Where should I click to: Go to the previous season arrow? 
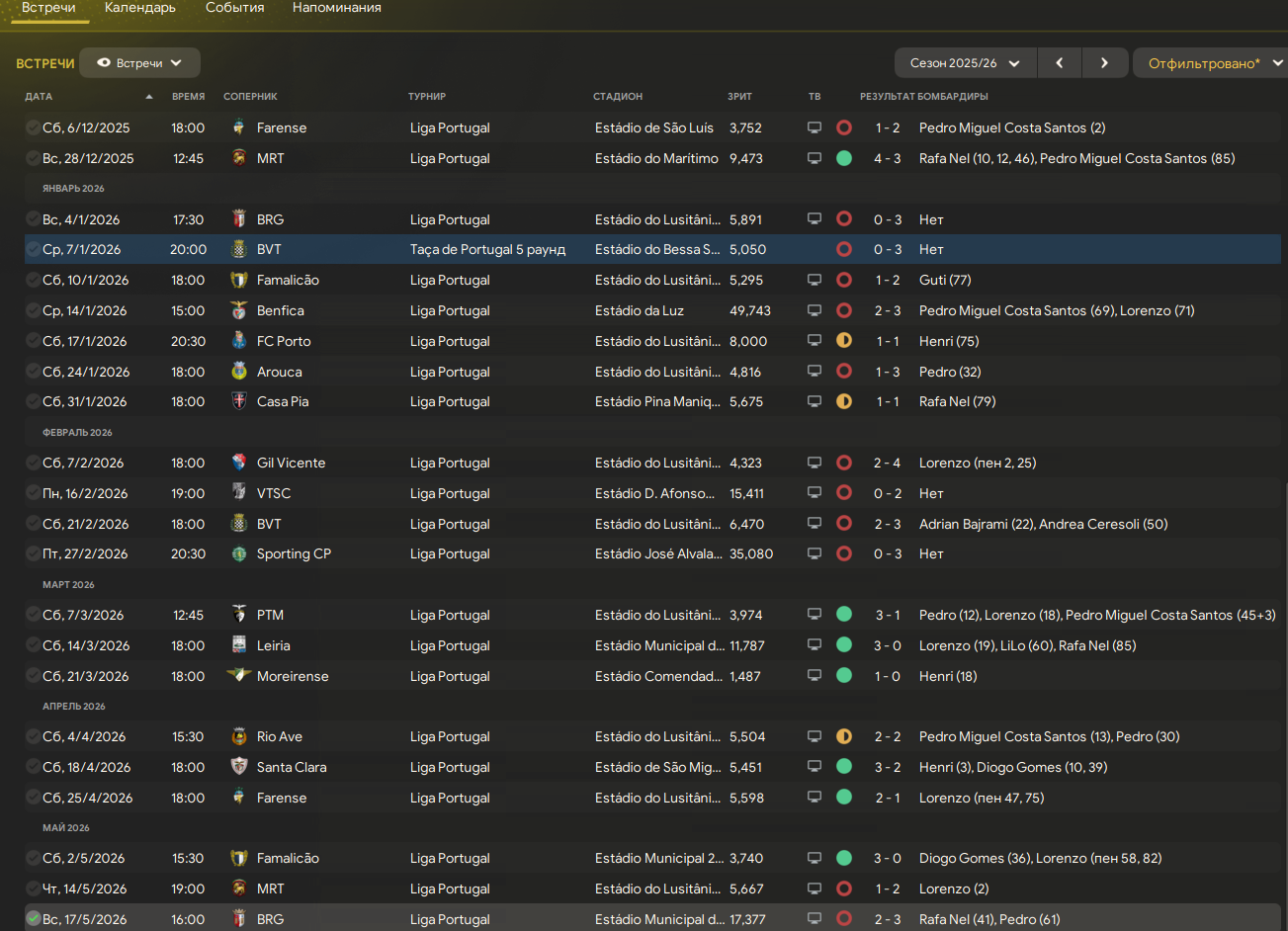1060,63
